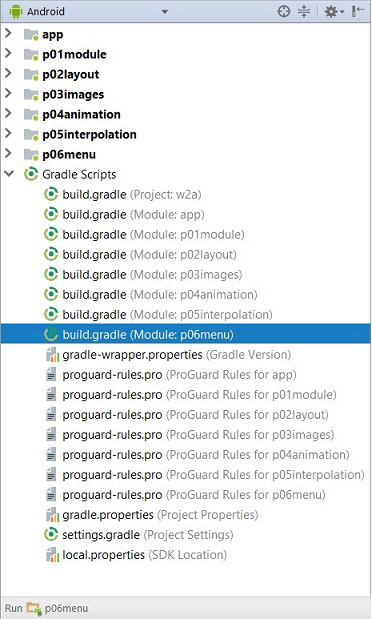Click the settings.gradle gradle icon
This screenshot has height=619, width=372.
[x=51, y=535]
